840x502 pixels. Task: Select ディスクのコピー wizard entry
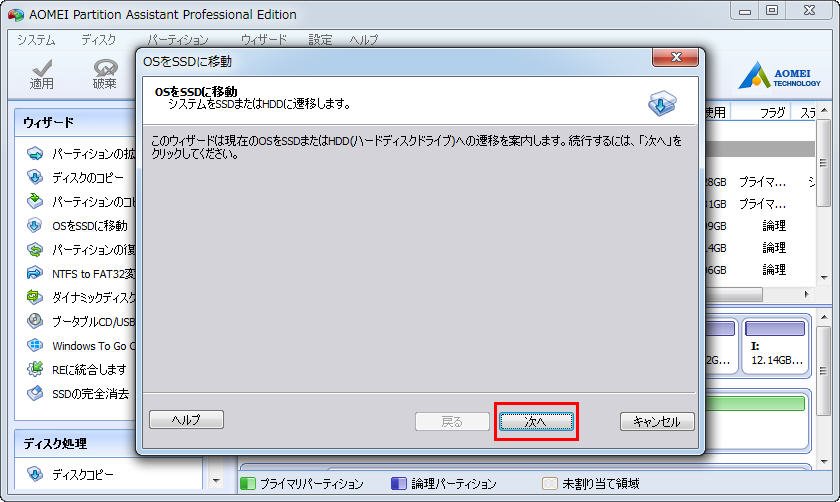click(88, 177)
